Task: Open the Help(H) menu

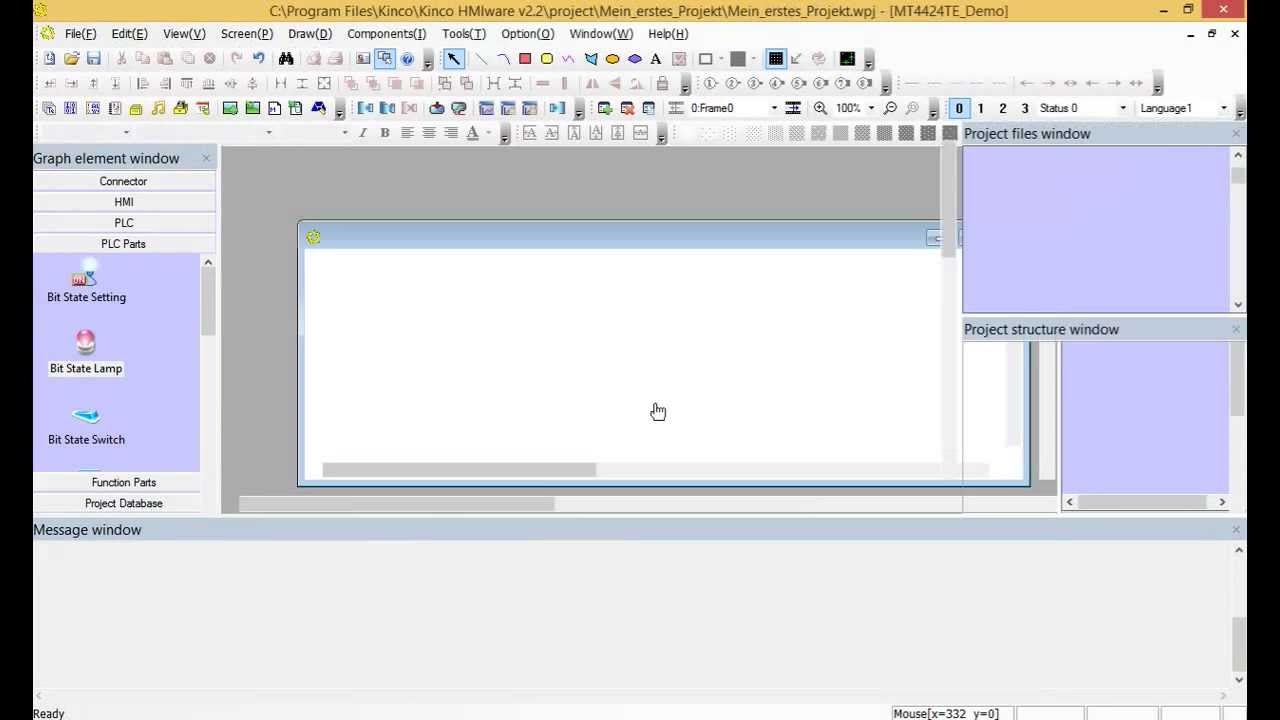Action: click(x=668, y=34)
